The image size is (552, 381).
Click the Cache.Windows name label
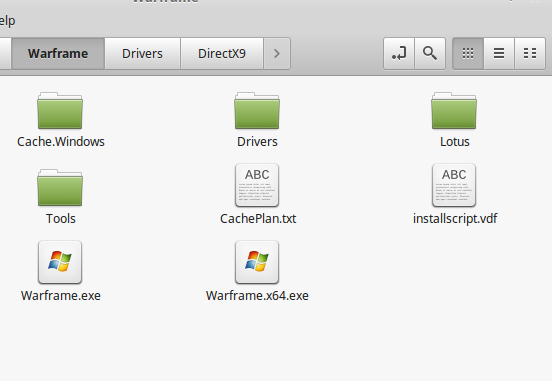[61, 142]
